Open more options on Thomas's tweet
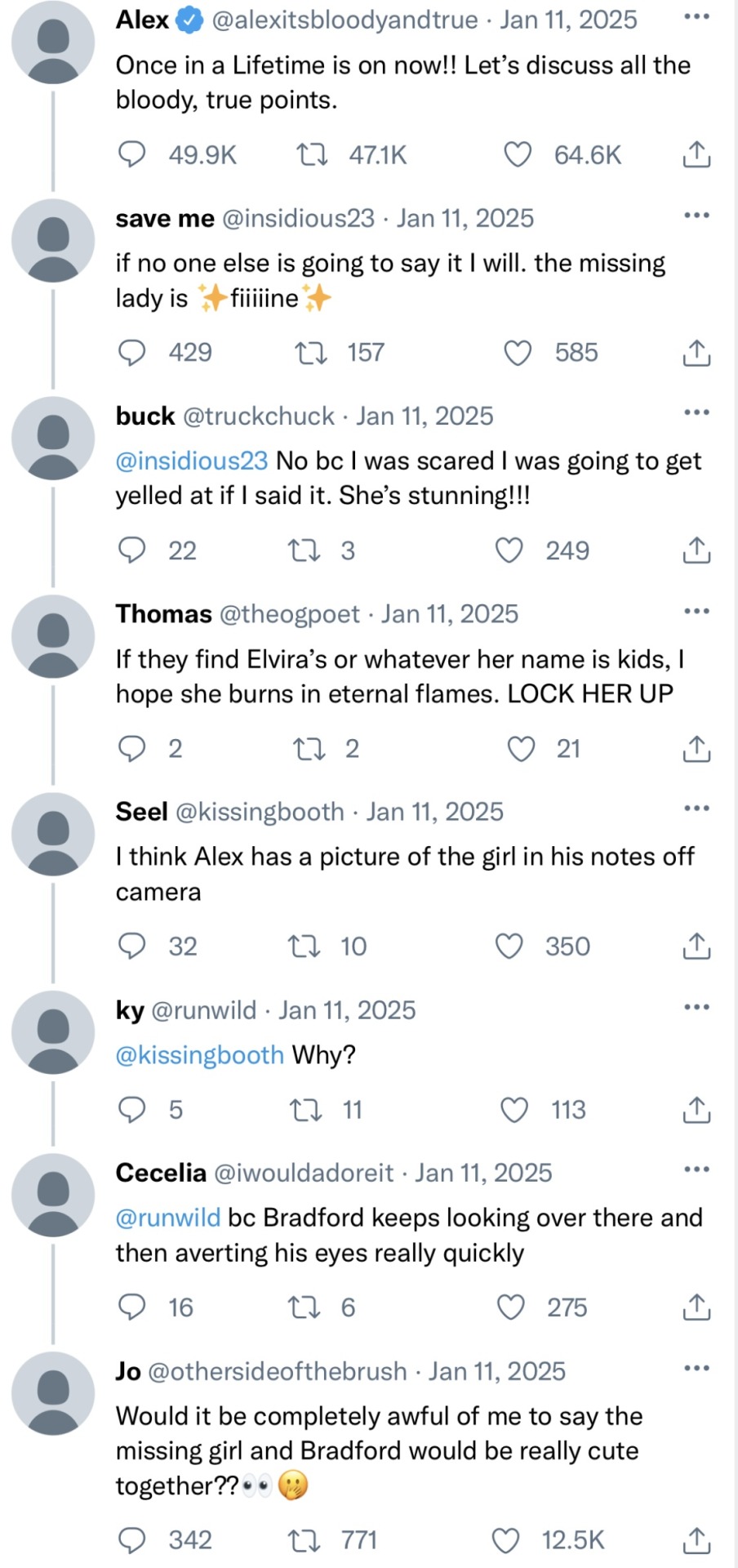738x1568 pixels. tap(696, 611)
